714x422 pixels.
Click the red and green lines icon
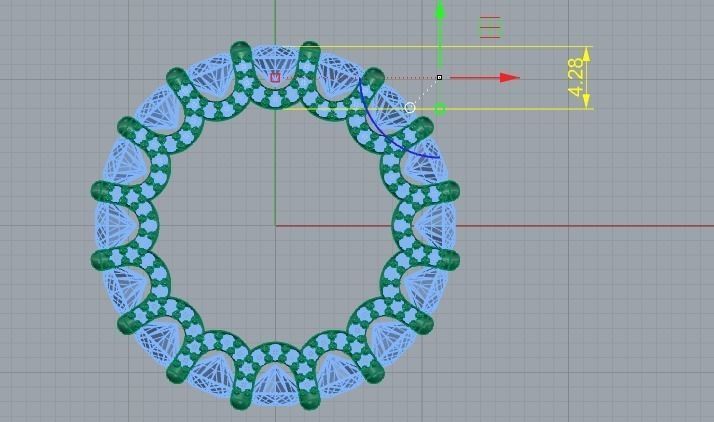pos(490,27)
